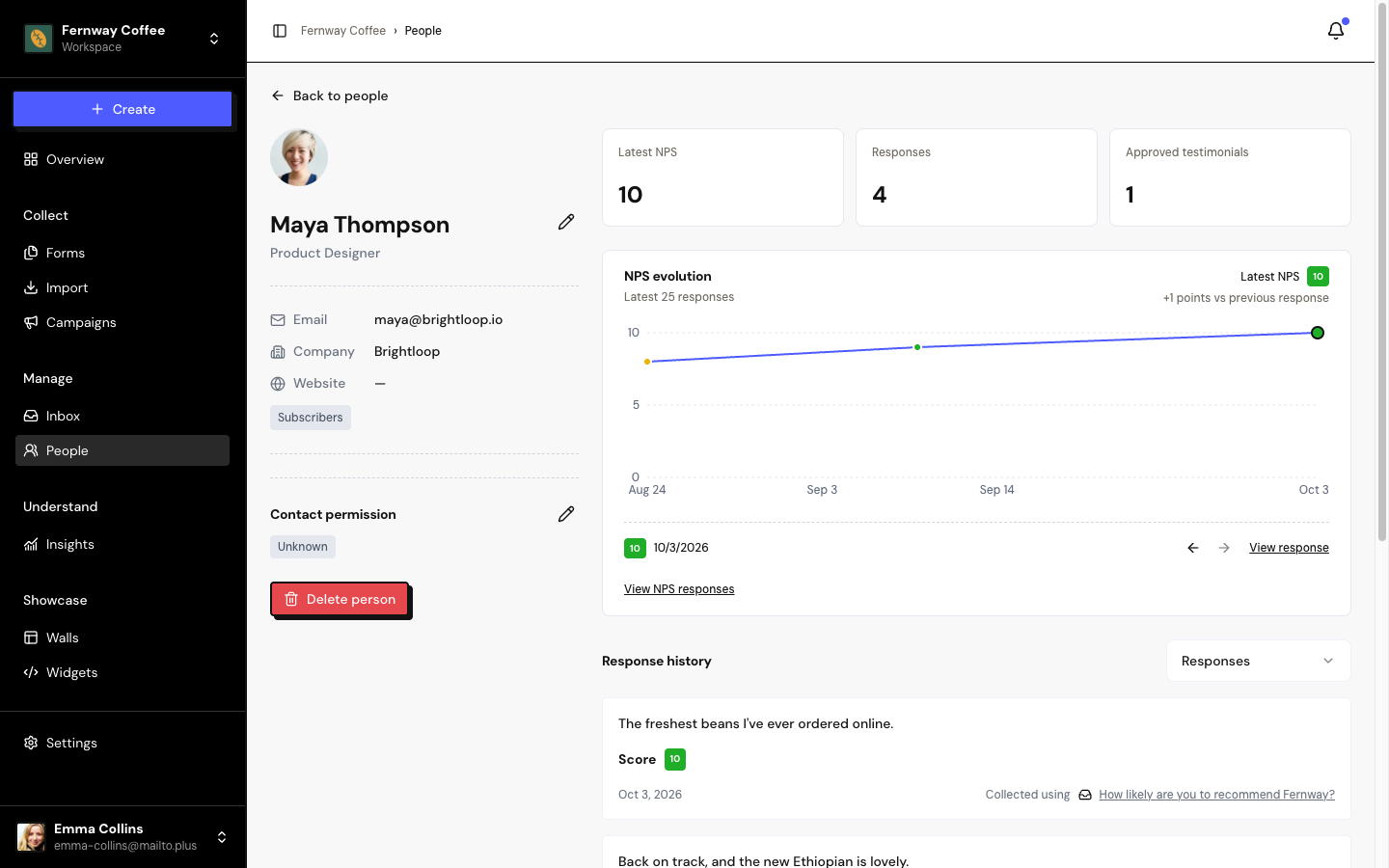Click the company building icon
This screenshot has height=868, width=1389.
pyautogui.click(x=278, y=352)
